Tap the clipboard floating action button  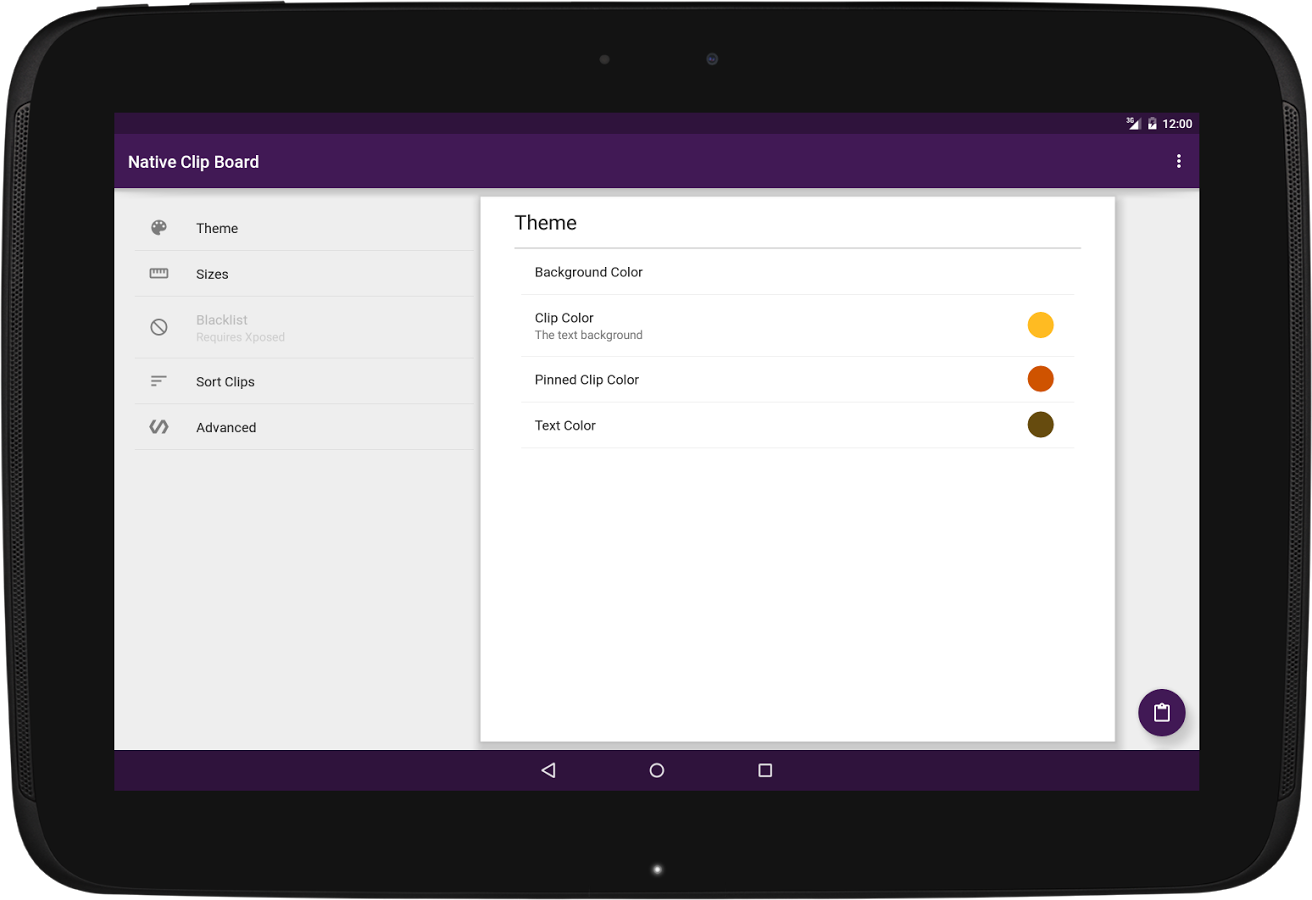click(1161, 712)
